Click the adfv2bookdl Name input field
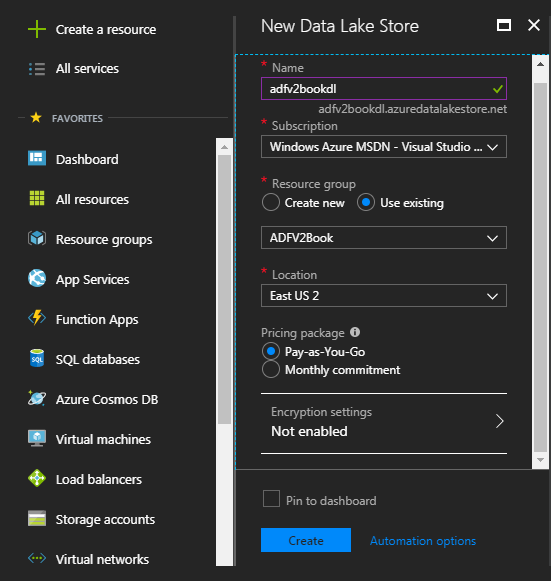 click(x=384, y=89)
